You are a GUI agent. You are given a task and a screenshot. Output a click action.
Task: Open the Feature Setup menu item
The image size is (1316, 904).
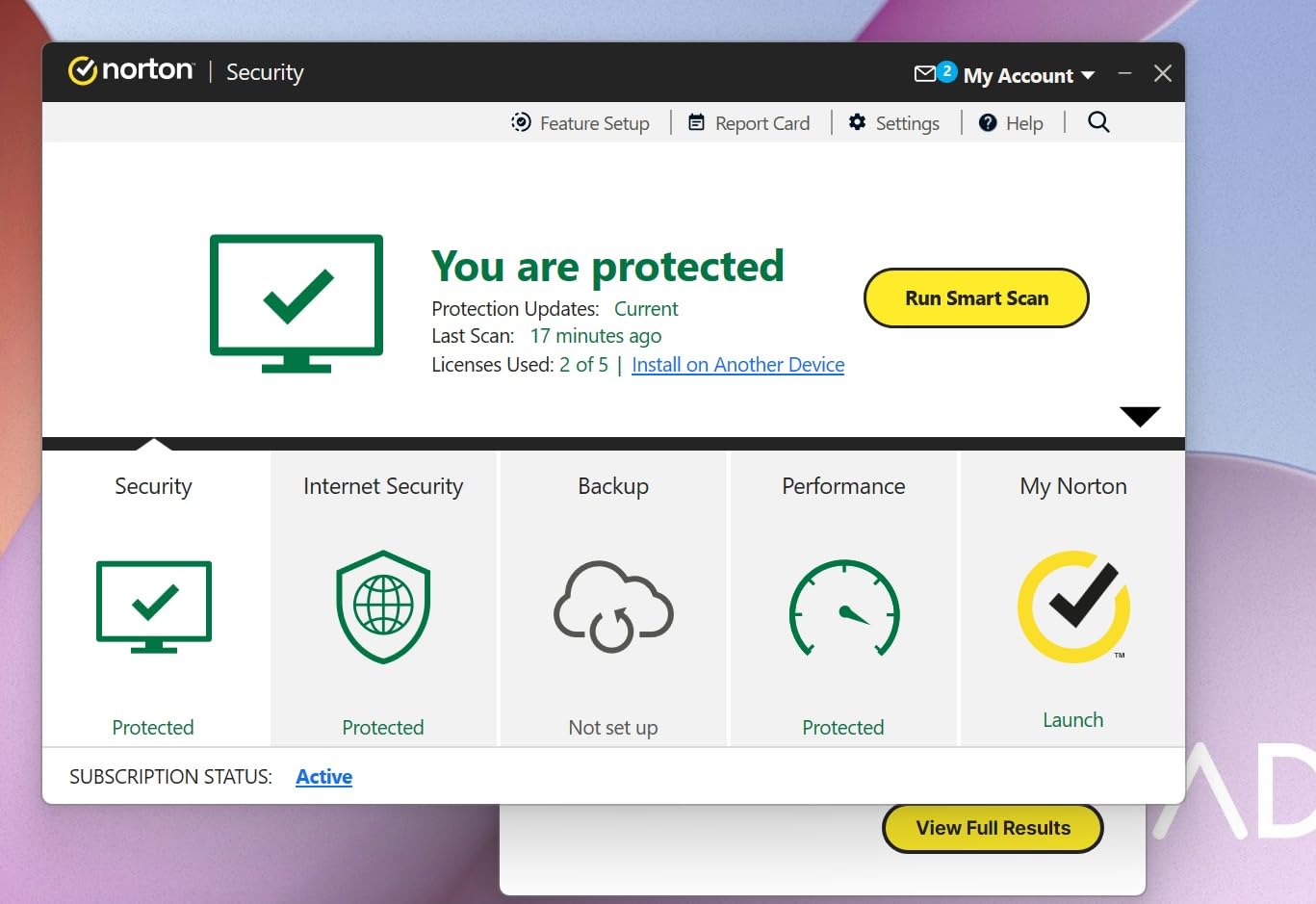pyautogui.click(x=581, y=122)
